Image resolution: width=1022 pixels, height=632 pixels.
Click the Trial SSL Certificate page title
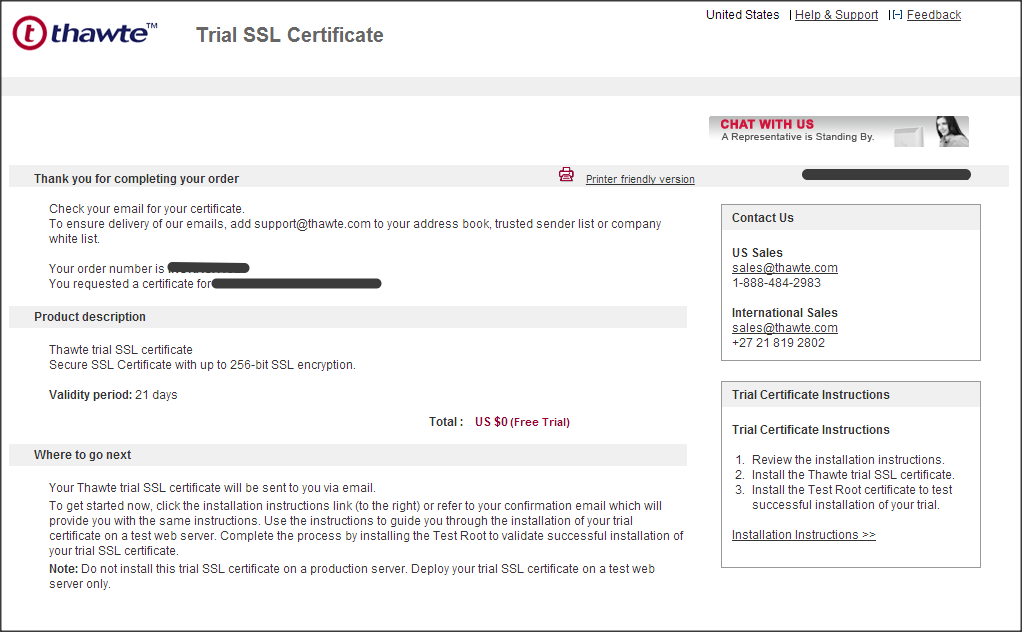tap(290, 35)
